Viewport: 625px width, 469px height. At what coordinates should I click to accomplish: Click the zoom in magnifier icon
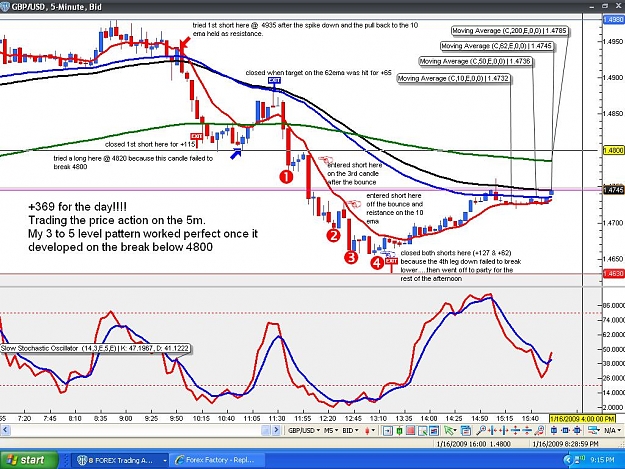point(481,430)
